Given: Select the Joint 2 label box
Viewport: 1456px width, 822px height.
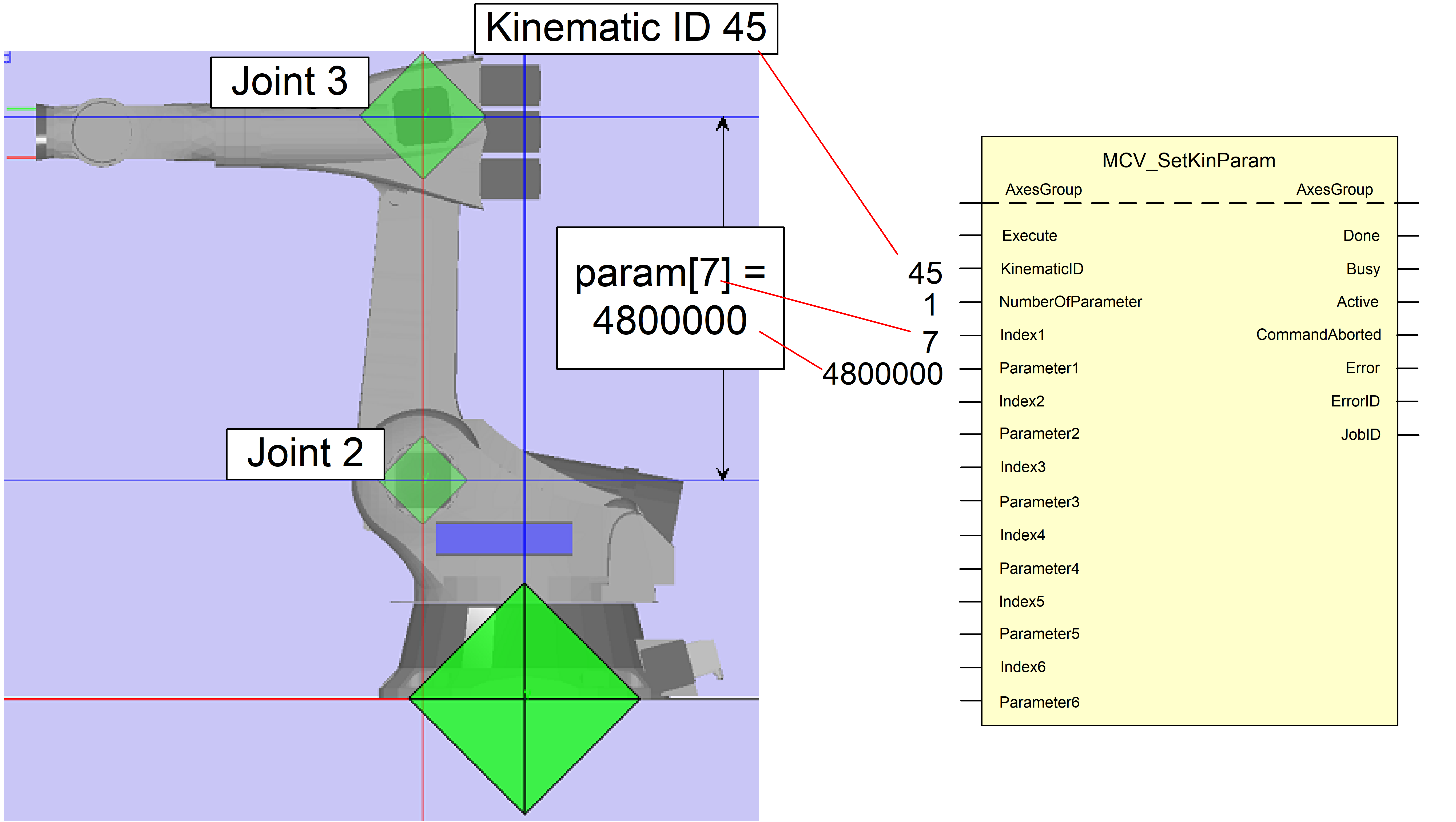Looking at the screenshot, I should point(305,454).
